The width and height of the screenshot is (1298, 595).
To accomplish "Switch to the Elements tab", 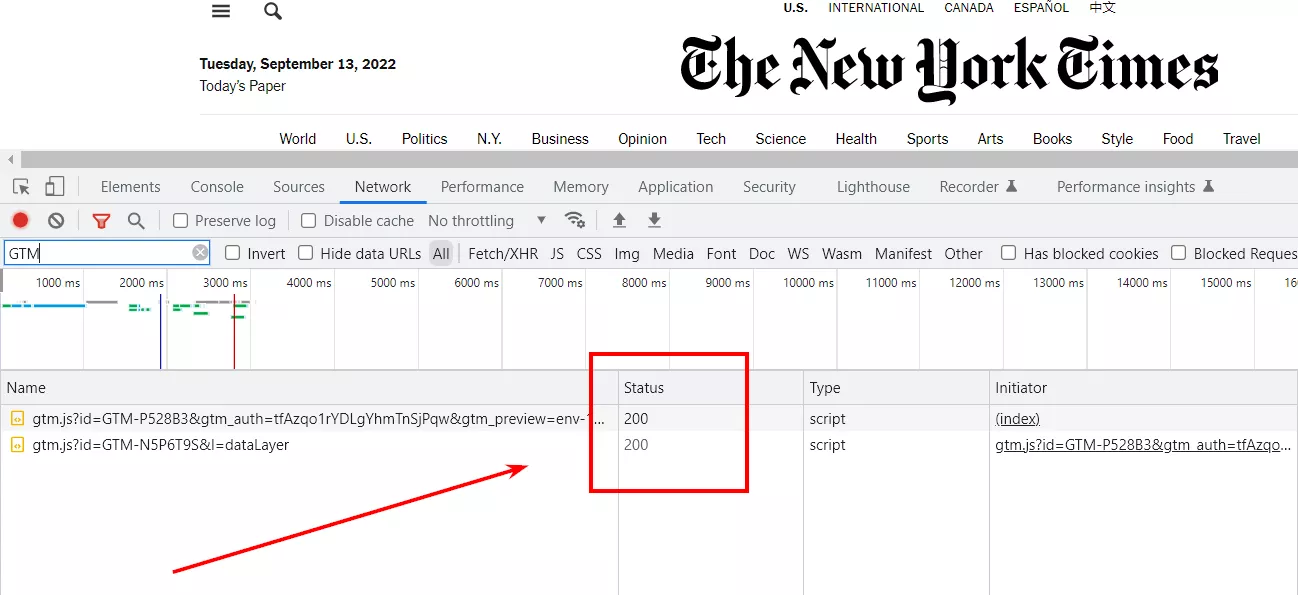I will point(130,187).
